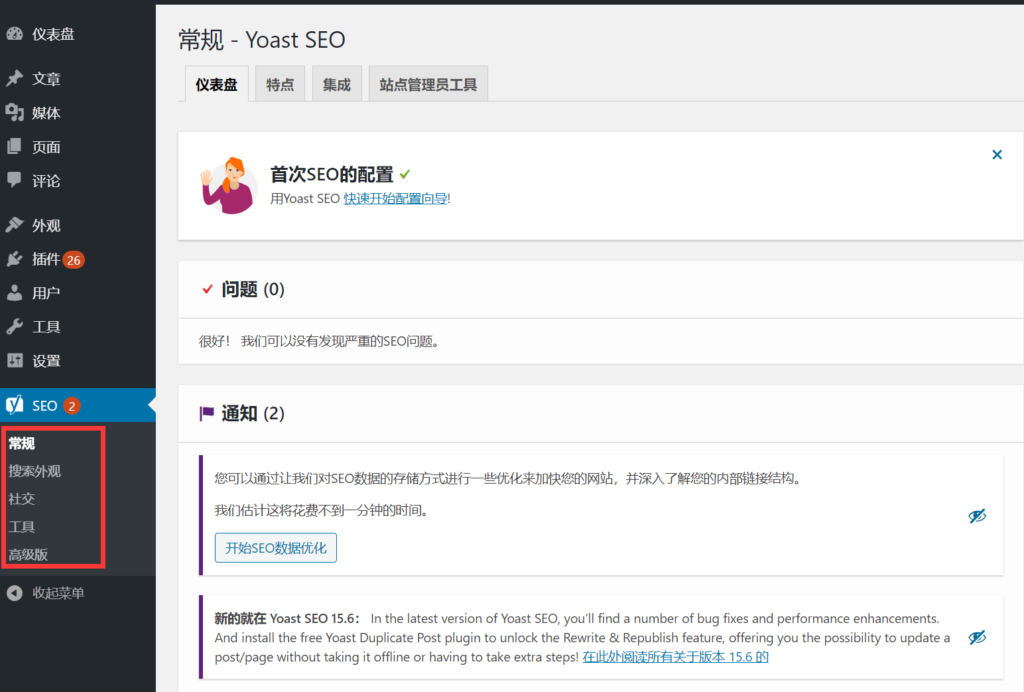1024x692 pixels.
Task: Click the 评论 comment bubble icon
Action: (x=14, y=180)
